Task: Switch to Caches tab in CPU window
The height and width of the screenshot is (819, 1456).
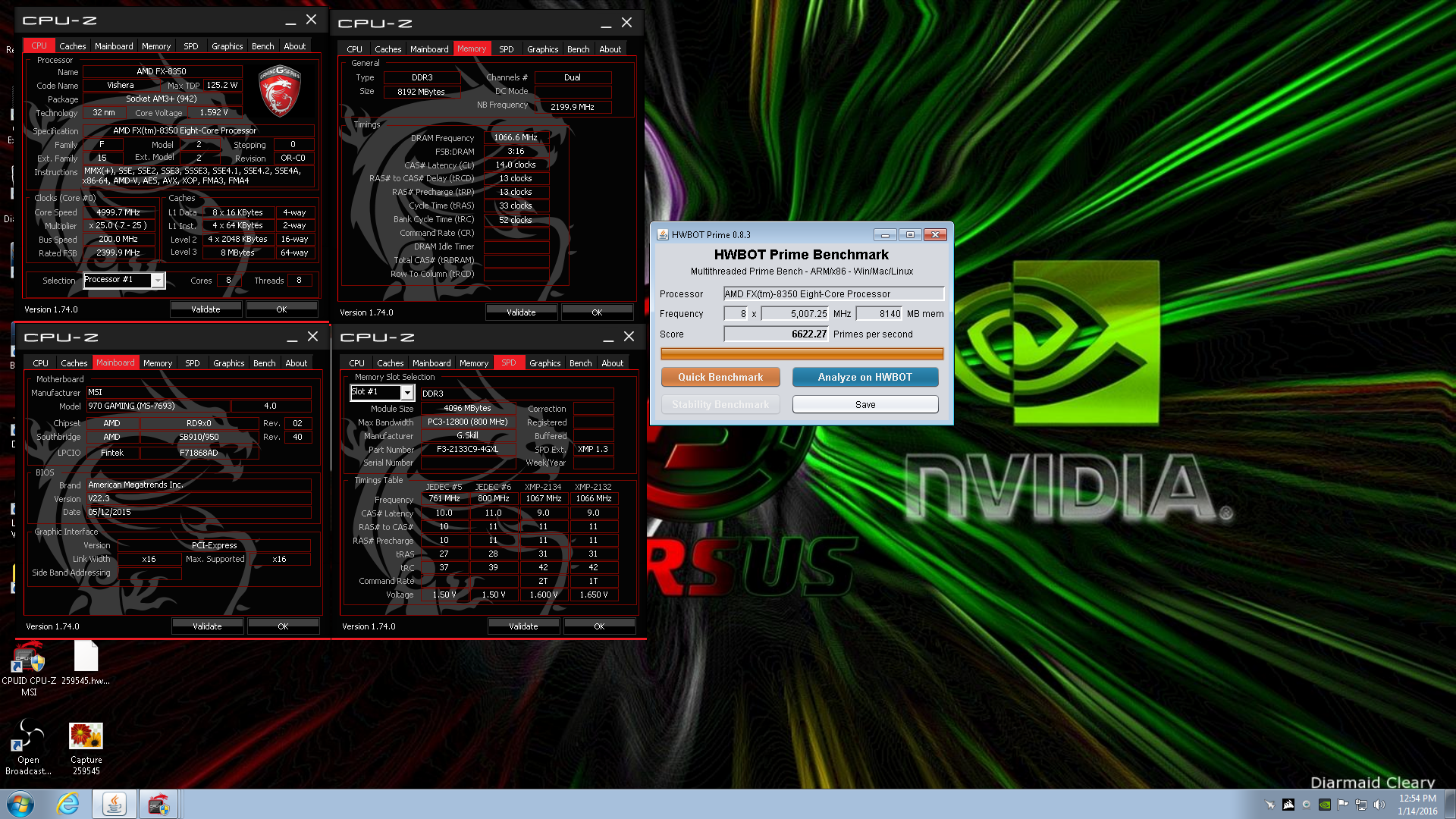Action: coord(73,46)
